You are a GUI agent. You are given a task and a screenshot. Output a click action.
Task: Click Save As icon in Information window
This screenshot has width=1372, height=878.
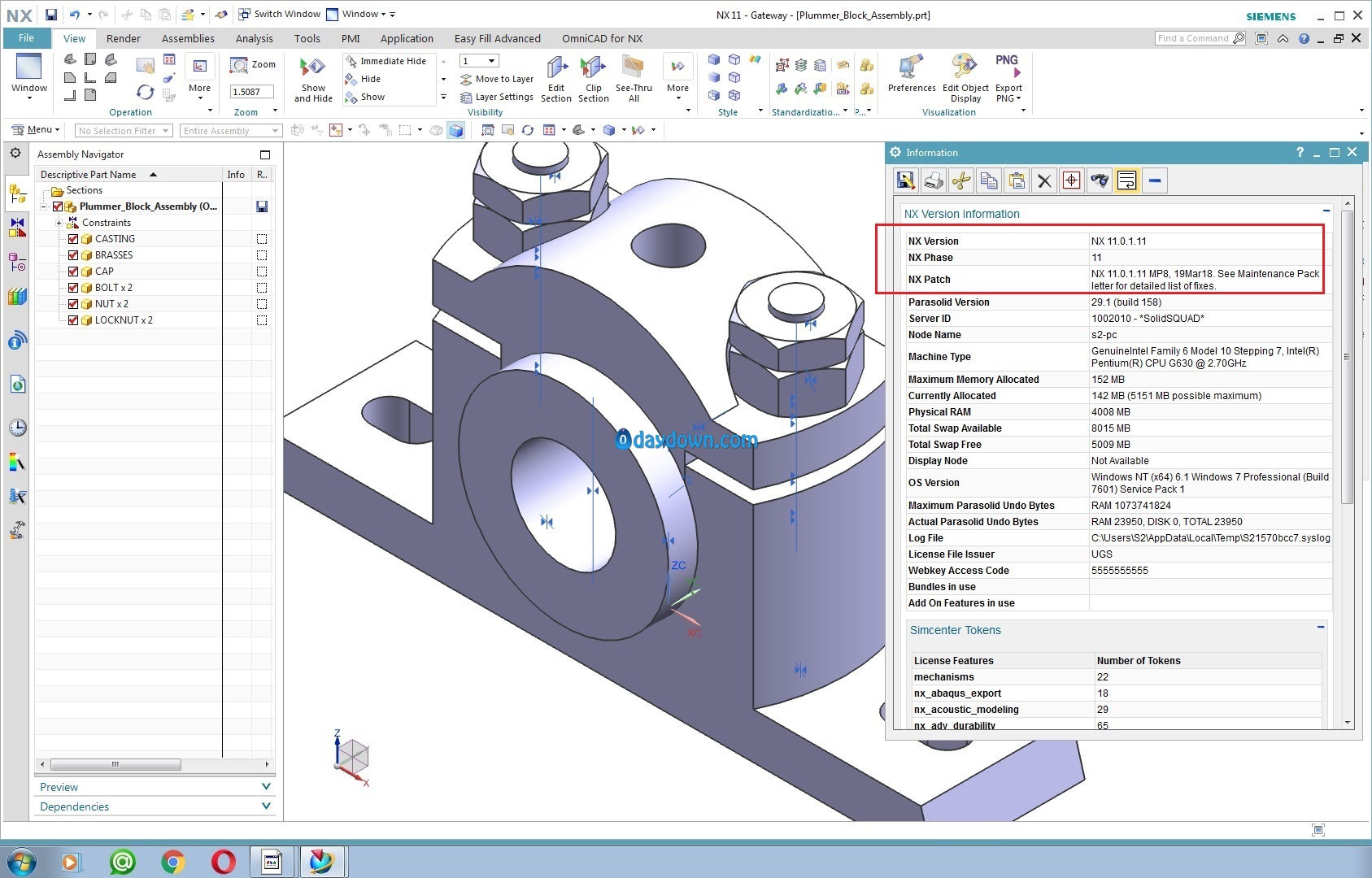point(905,180)
